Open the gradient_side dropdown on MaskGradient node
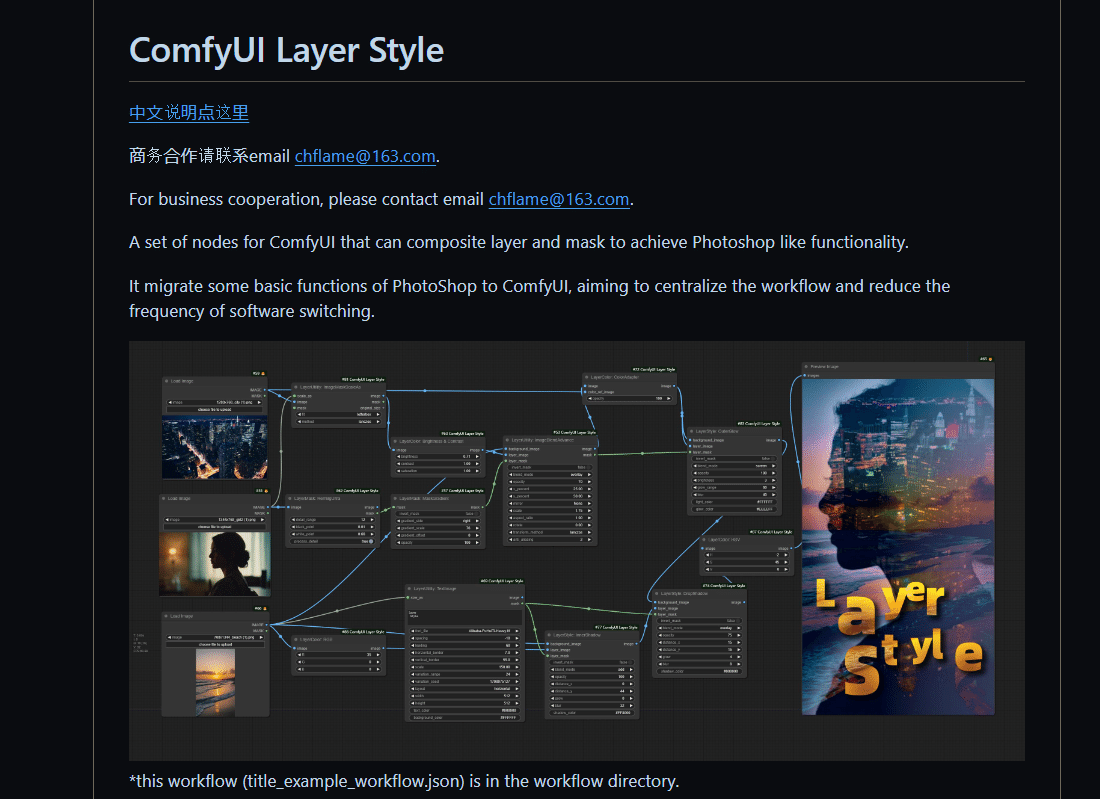This screenshot has width=1100, height=799. [x=436, y=521]
